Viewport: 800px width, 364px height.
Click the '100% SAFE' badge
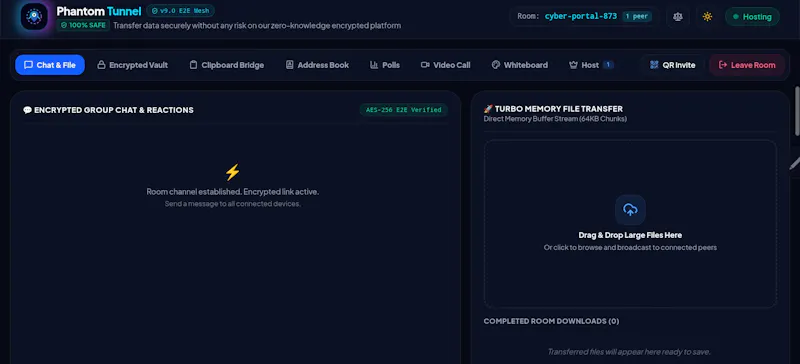[83, 25]
